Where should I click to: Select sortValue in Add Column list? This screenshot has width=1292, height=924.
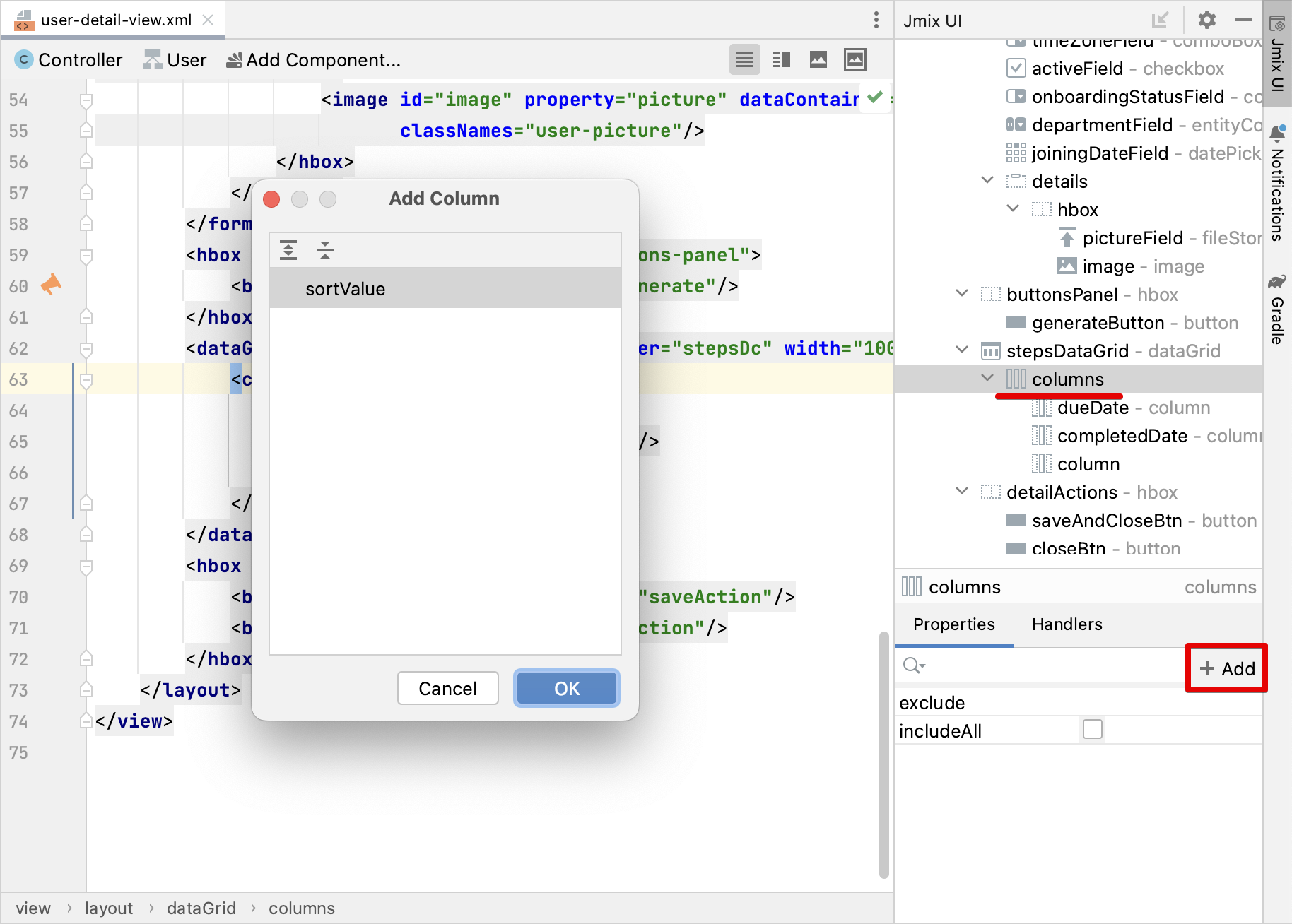tap(445, 288)
